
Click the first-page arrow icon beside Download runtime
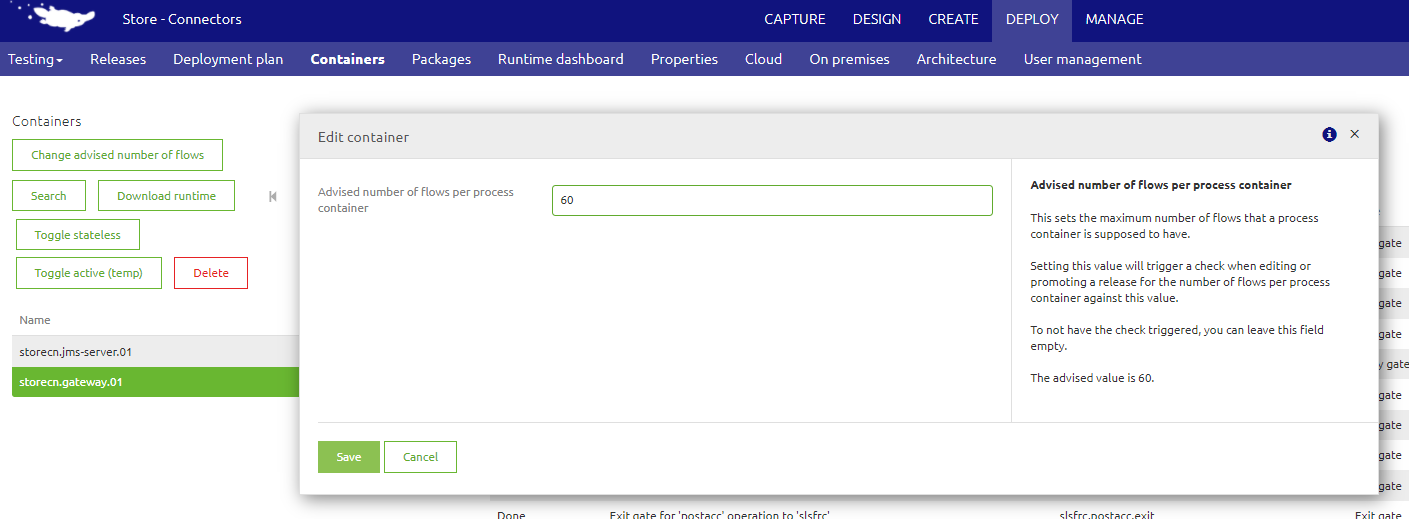[273, 196]
